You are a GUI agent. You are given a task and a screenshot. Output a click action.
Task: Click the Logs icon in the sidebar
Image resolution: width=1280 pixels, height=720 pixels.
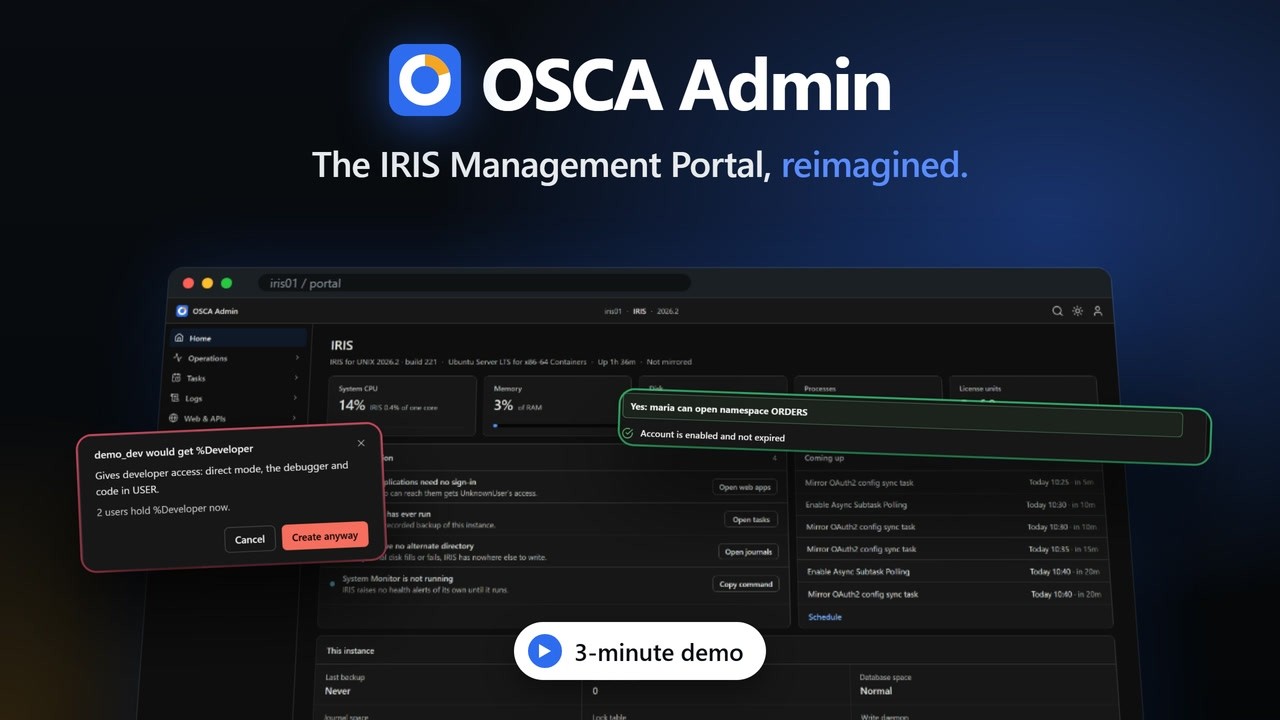coord(174,398)
